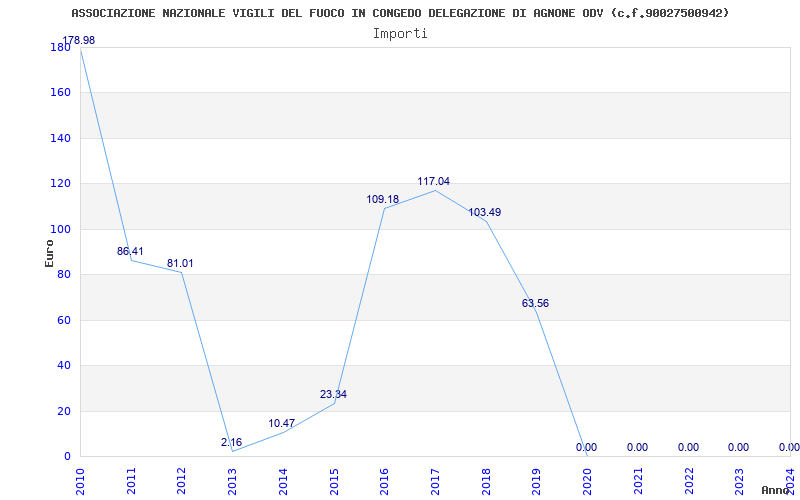Click the 100 tick on Euro axis

pyautogui.click(x=60, y=229)
